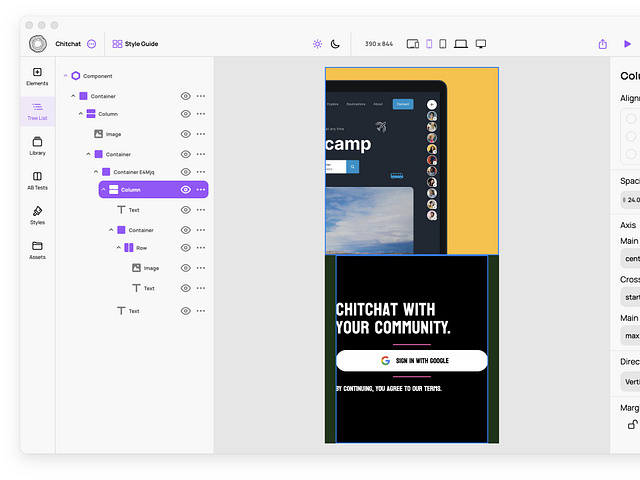Select the desktop monitor preview

tap(481, 44)
